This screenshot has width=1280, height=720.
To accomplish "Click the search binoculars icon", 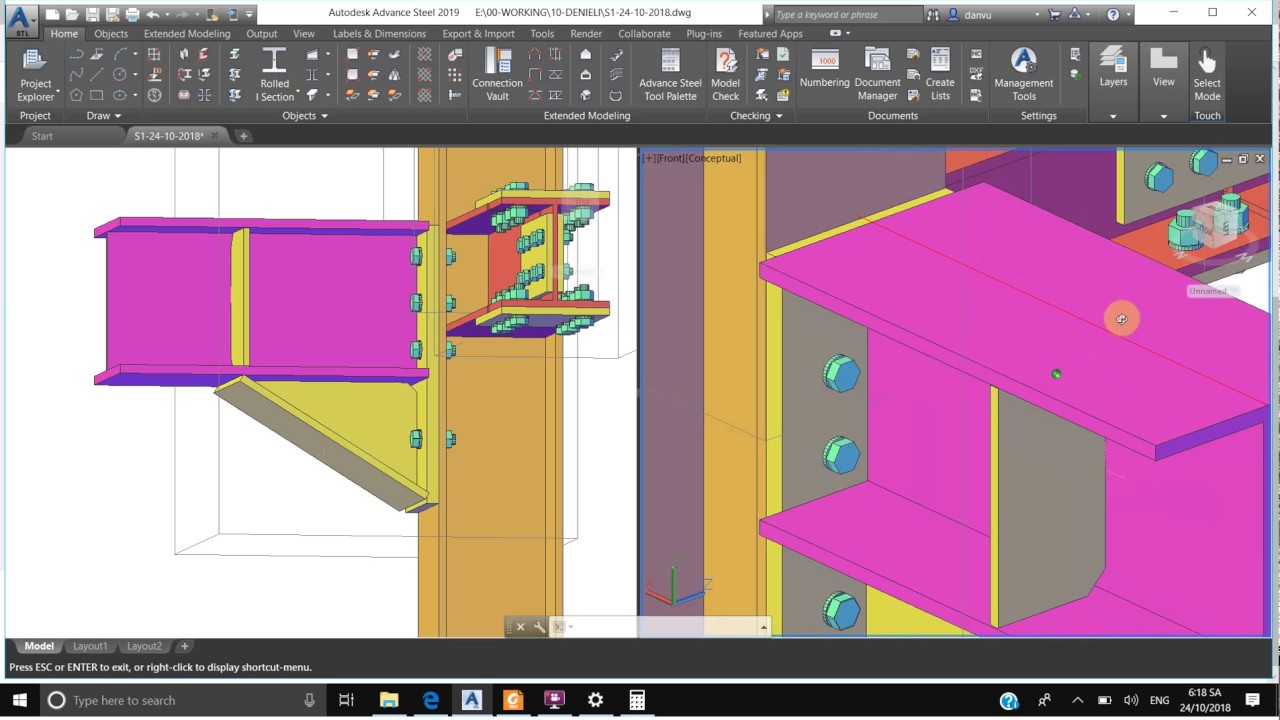I will [933, 14].
